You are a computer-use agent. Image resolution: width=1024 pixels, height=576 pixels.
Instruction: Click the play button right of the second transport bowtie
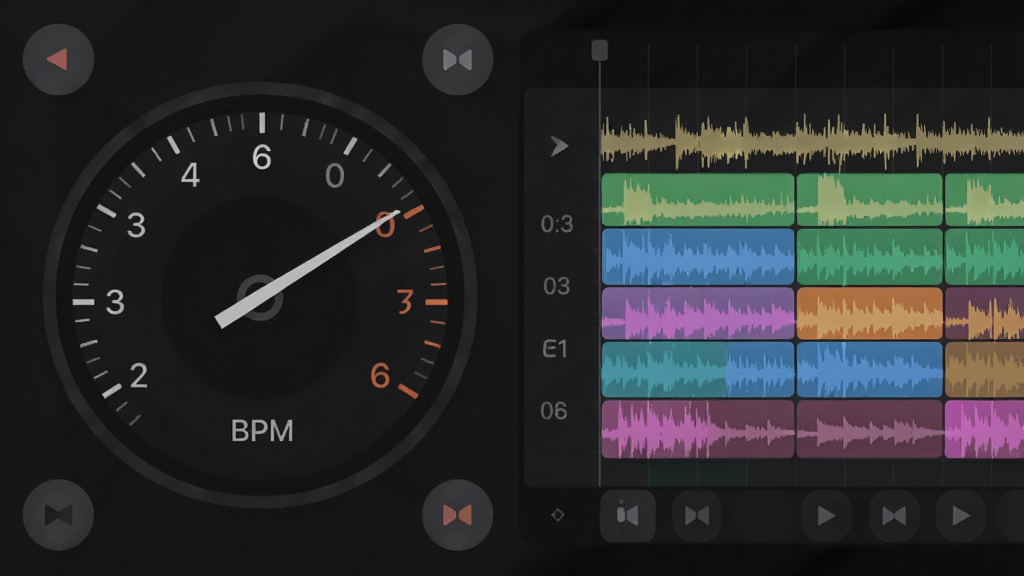pyautogui.click(x=961, y=516)
